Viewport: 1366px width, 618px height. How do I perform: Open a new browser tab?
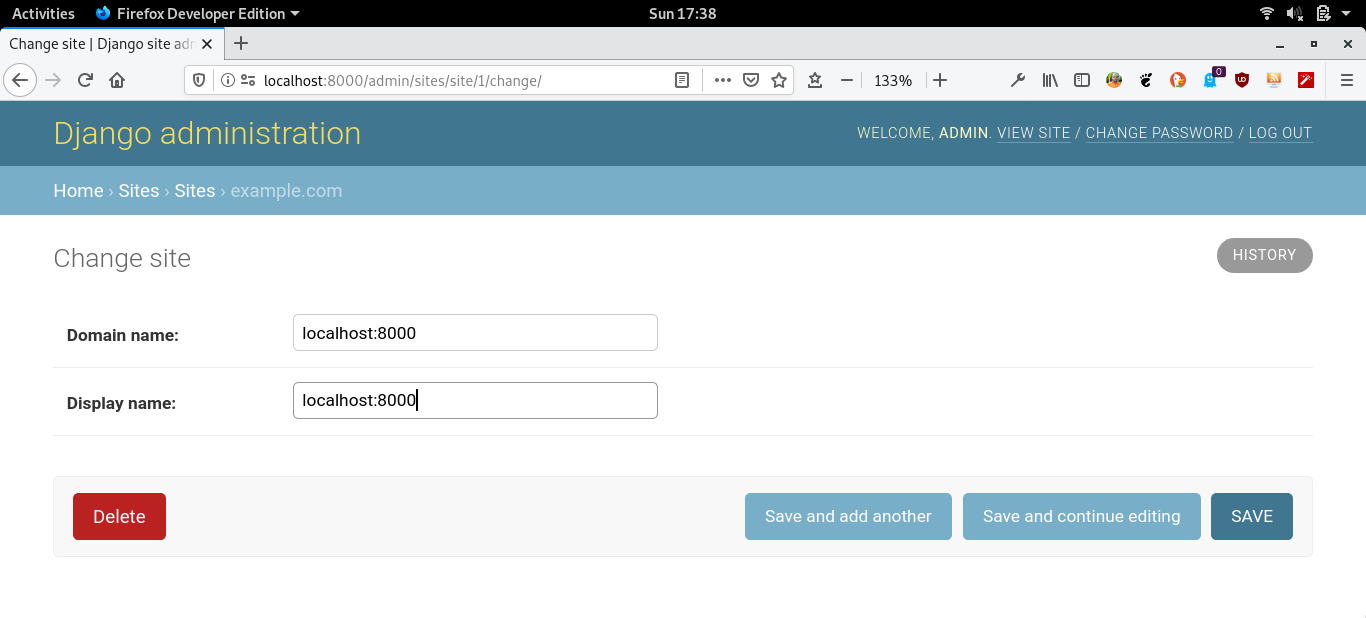(241, 43)
